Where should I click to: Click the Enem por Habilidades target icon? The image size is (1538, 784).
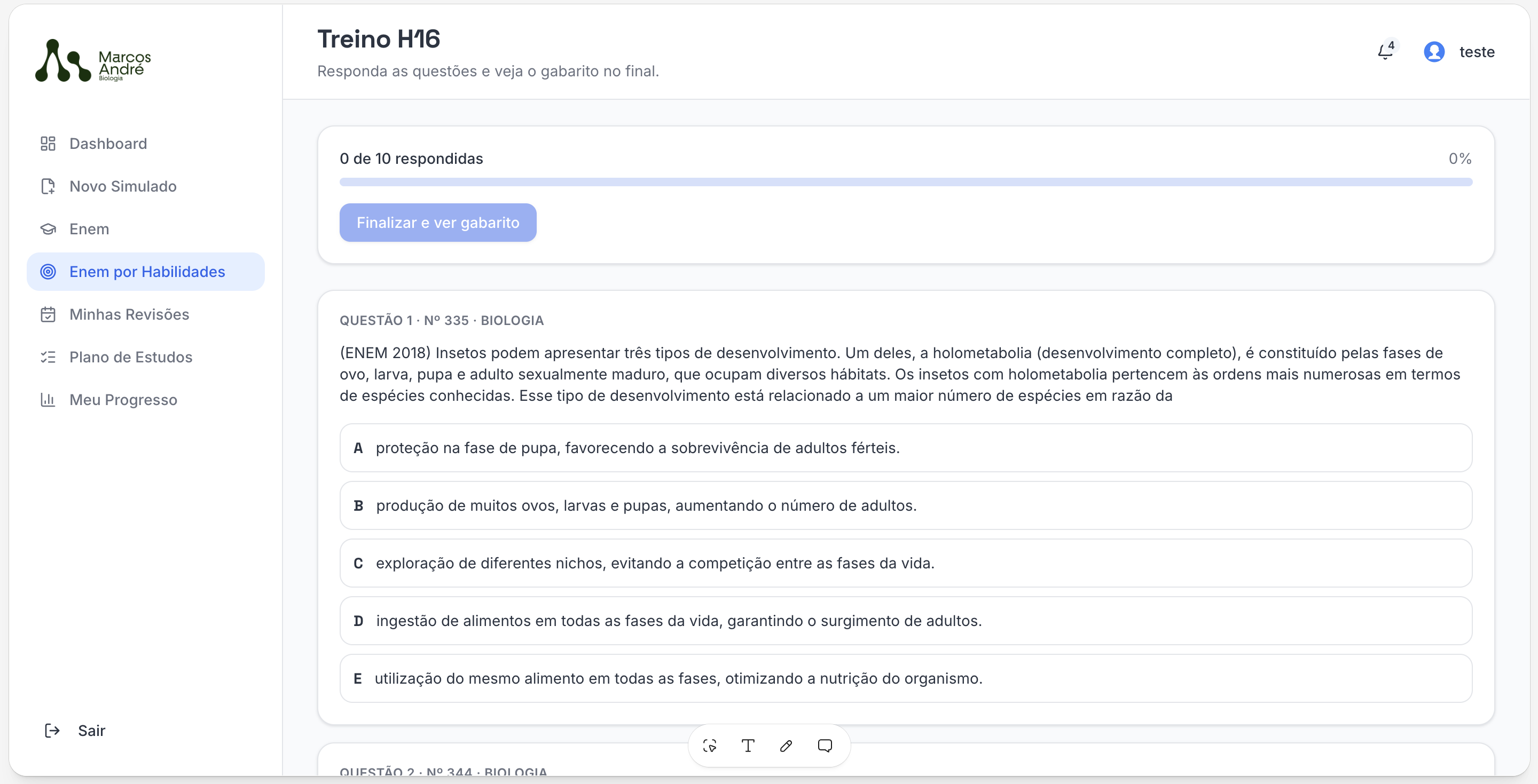point(48,272)
